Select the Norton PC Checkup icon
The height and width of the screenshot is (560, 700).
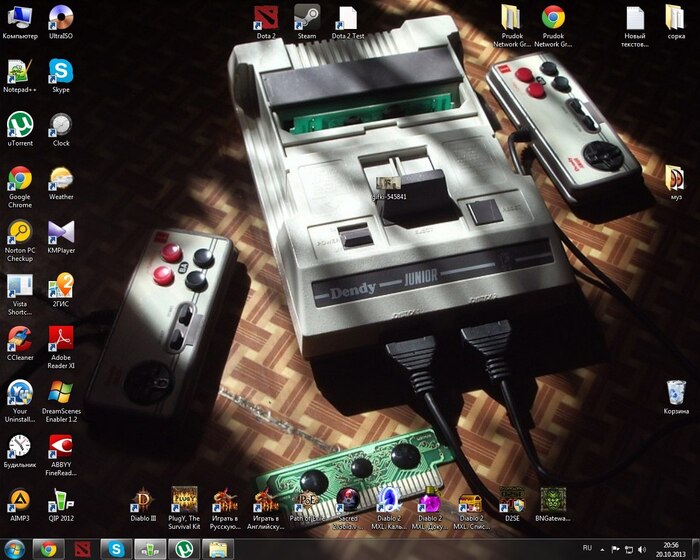(x=20, y=233)
